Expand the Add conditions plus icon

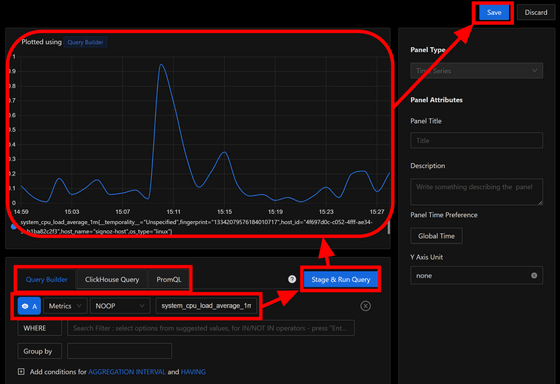[x=21, y=372]
